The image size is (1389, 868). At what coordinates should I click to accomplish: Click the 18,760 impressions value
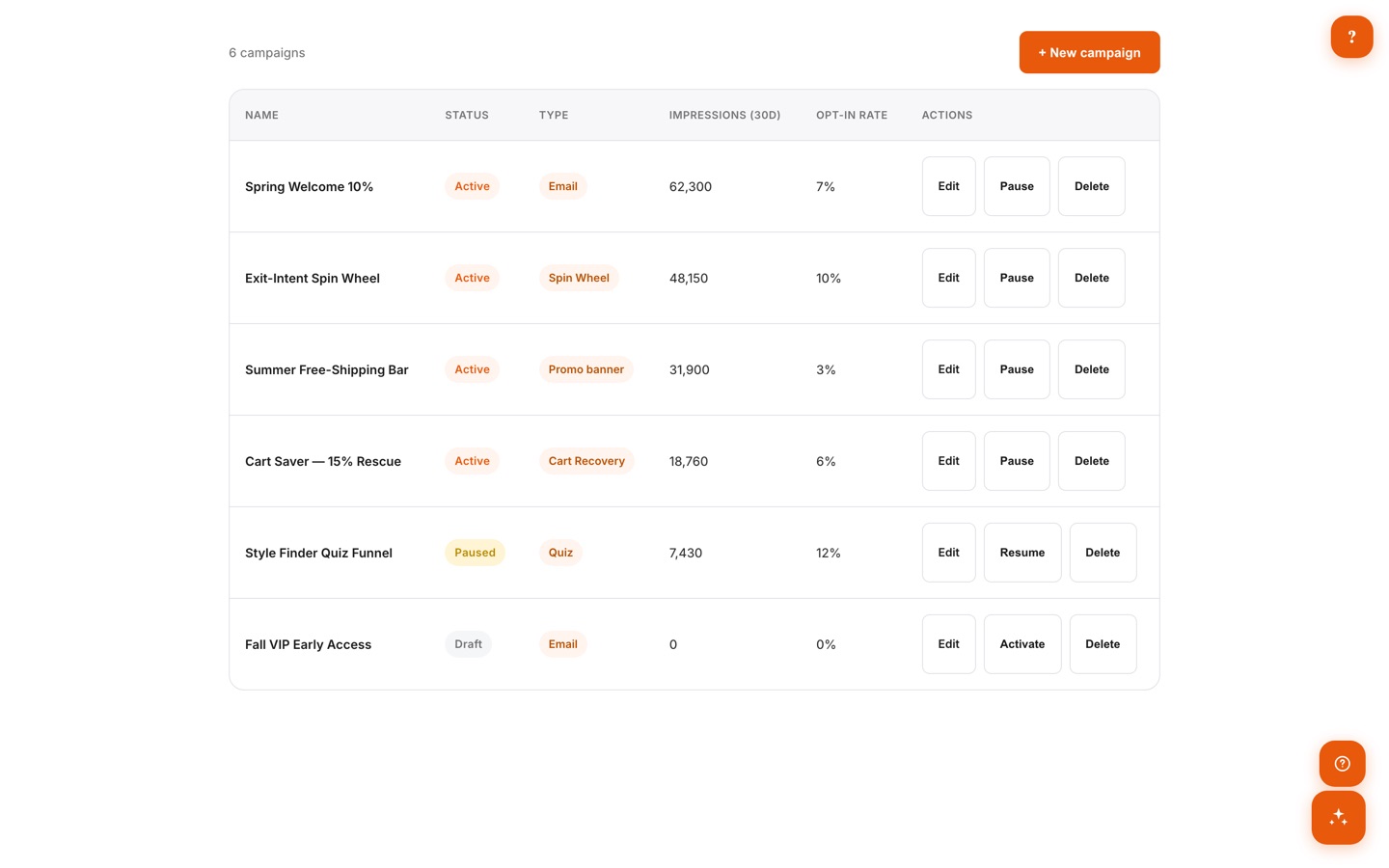coord(689,461)
